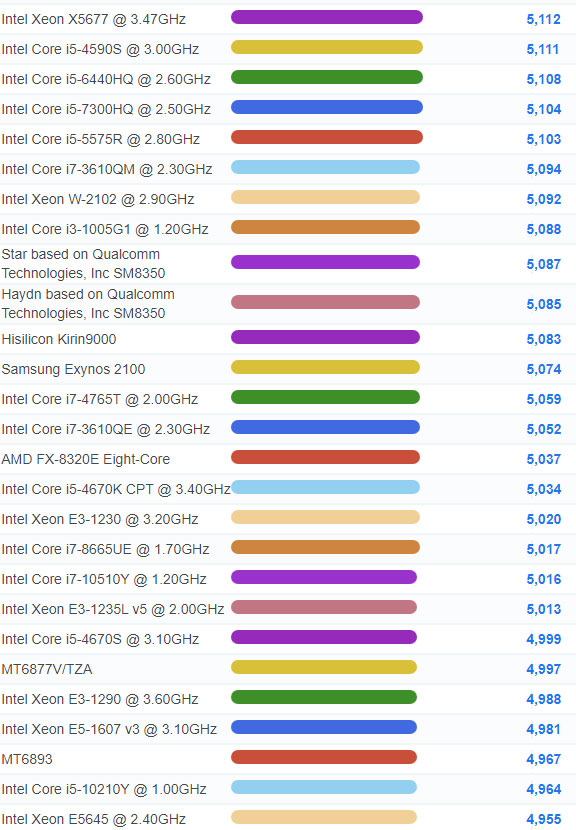Click the score value 5,074
The height and width of the screenshot is (830, 576).
[543, 369]
